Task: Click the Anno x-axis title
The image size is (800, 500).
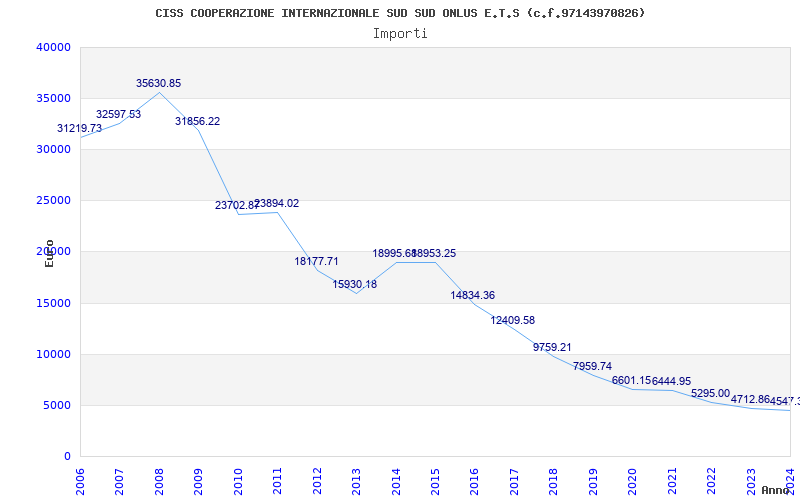Action: click(775, 490)
